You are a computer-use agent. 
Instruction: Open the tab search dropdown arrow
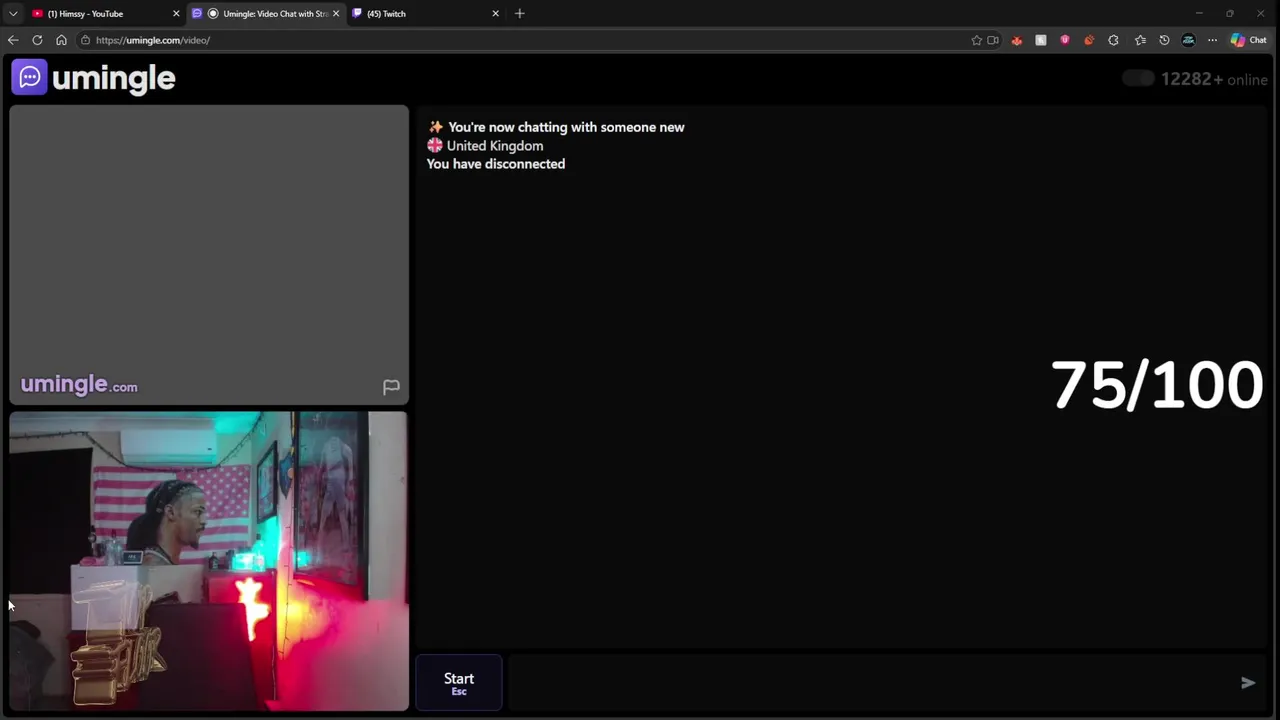(x=13, y=14)
